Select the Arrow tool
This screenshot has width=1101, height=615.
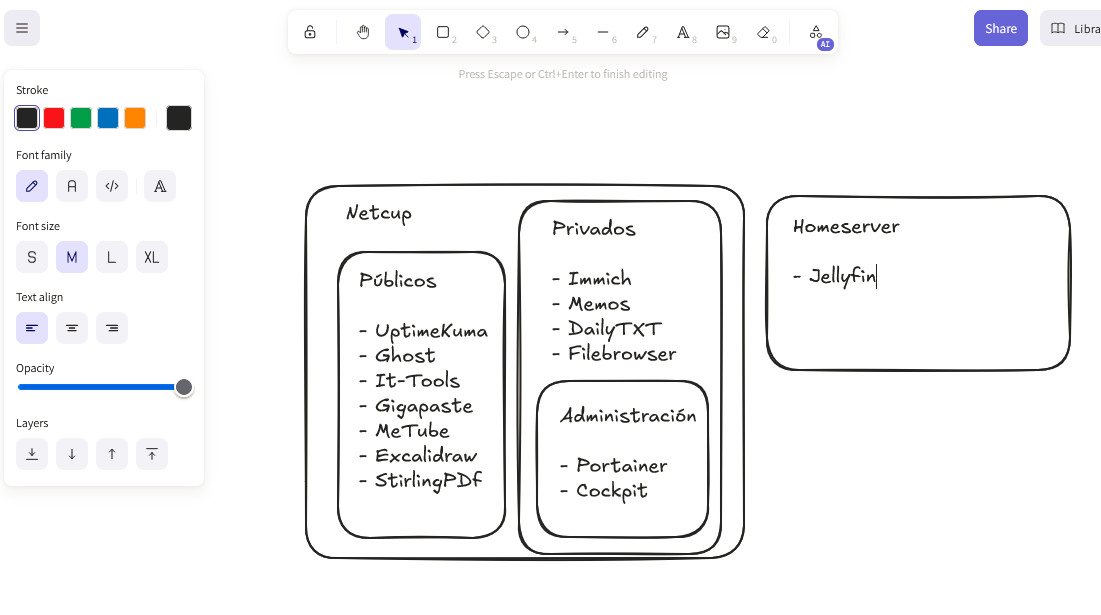pyautogui.click(x=563, y=32)
